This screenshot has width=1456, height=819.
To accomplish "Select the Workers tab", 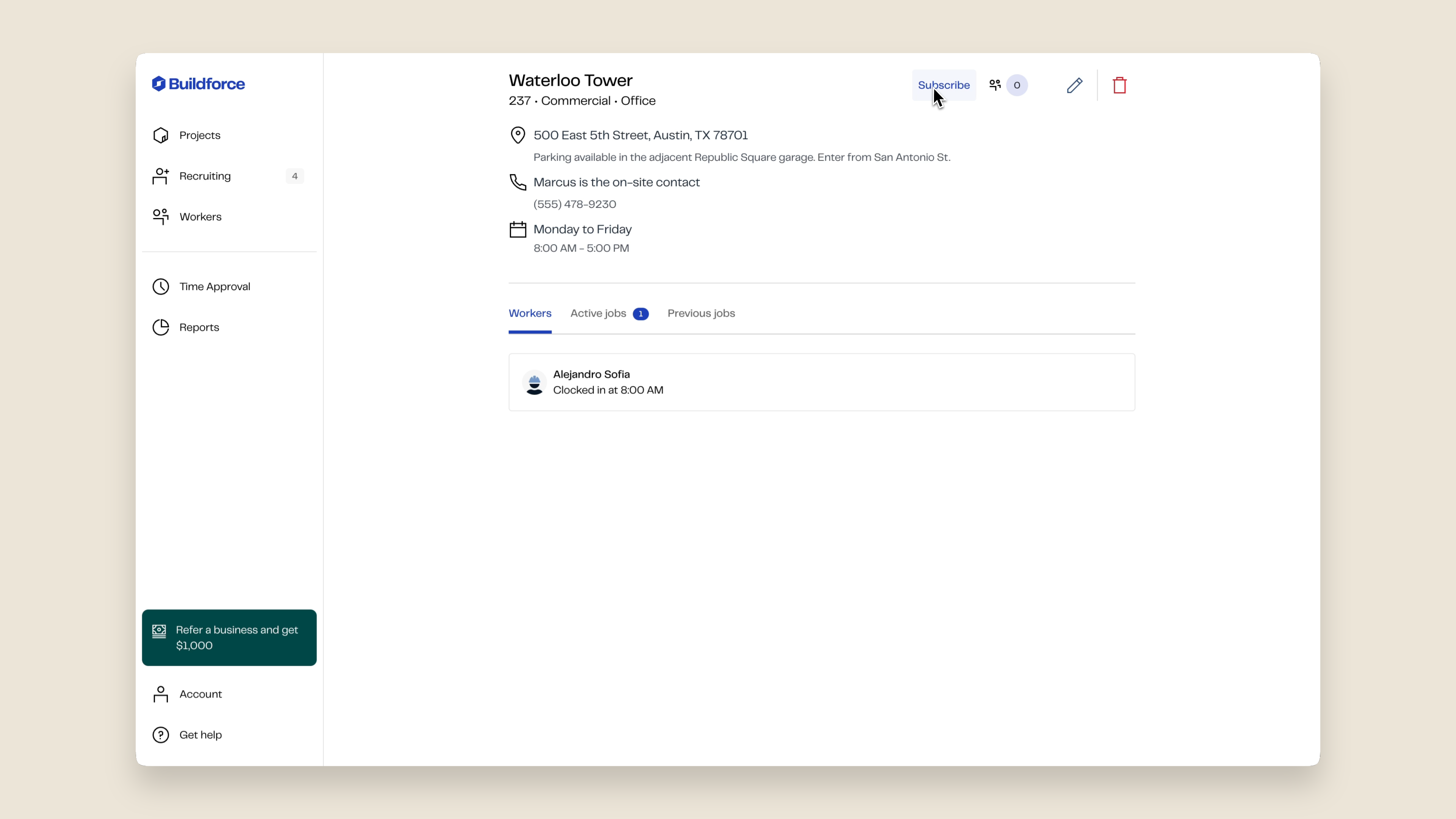I will (530, 313).
